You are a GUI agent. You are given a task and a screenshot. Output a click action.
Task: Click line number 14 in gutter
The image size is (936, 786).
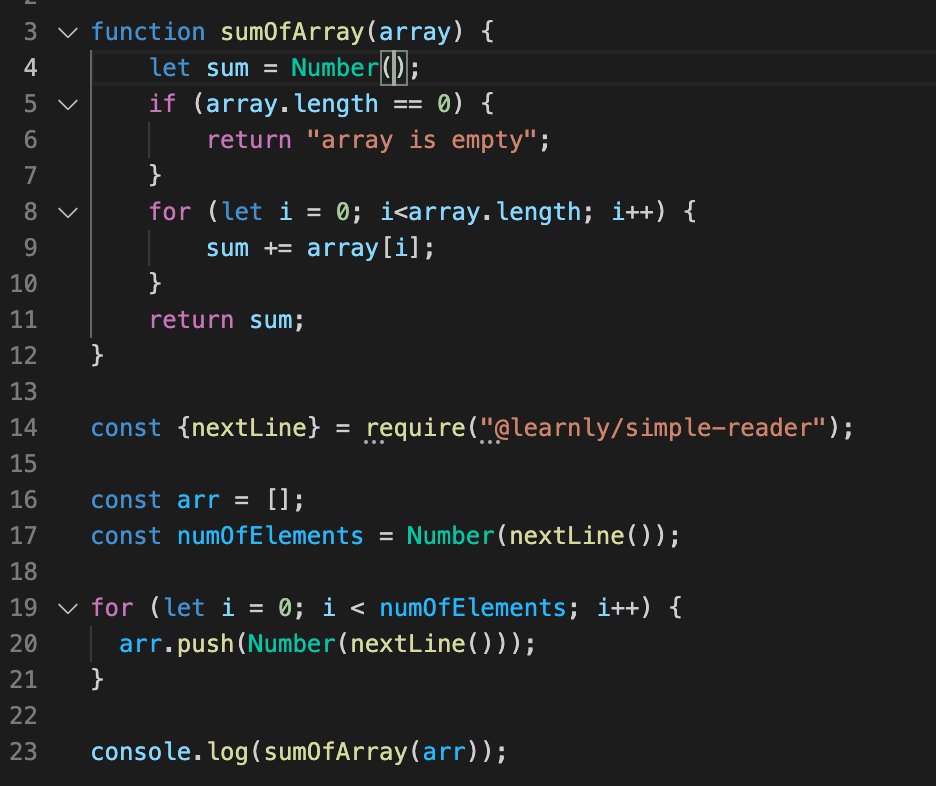24,428
